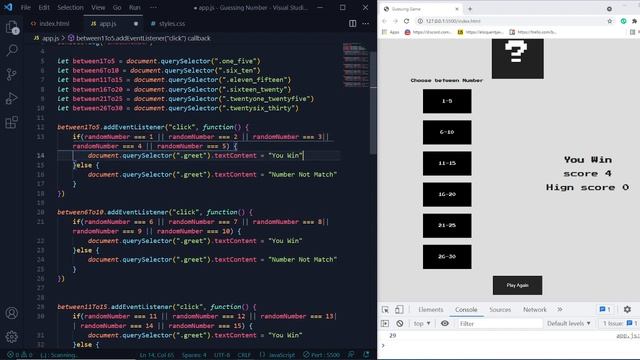Toggle the DevTools device toolbar
Screen dimensions: 640x360
pyautogui.click(x=399, y=310)
